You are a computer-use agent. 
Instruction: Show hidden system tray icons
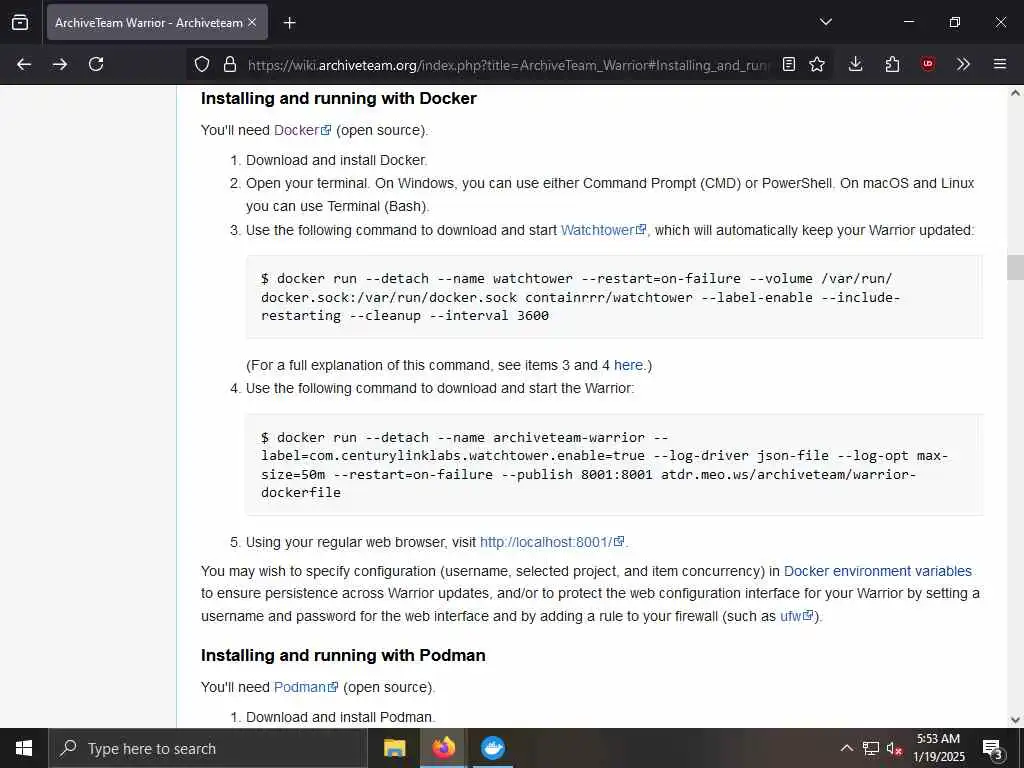click(846, 748)
